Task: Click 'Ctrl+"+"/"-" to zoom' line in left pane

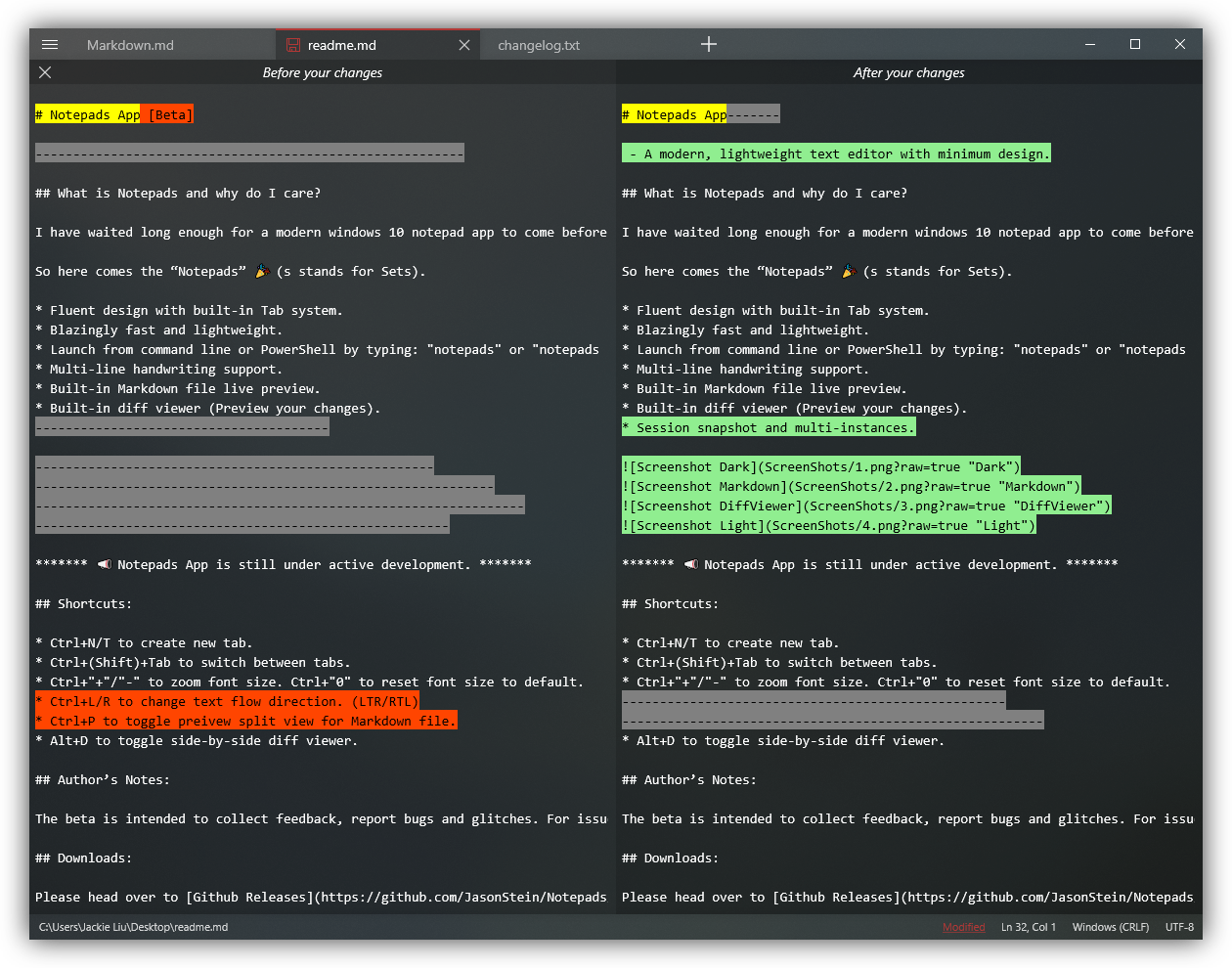Action: [x=309, y=682]
